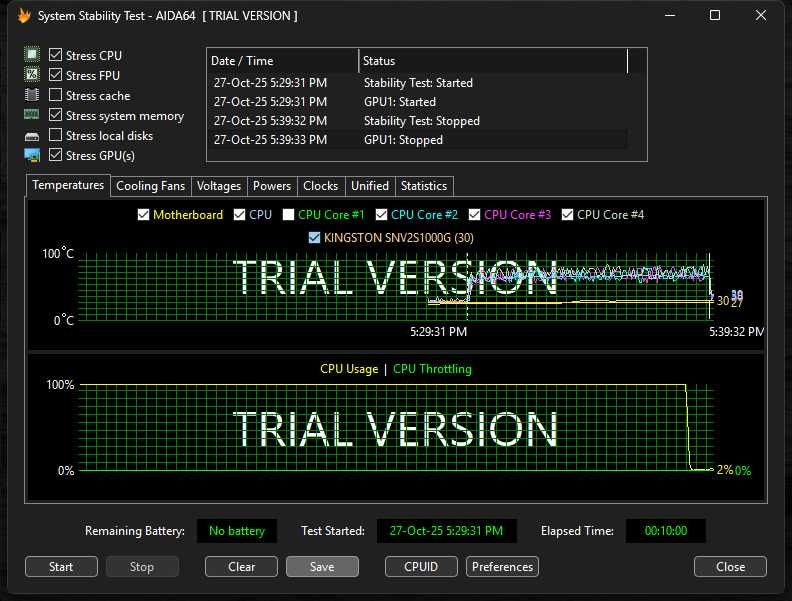Minimize the System Stability Test window
This screenshot has width=792, height=601.
tap(670, 15)
